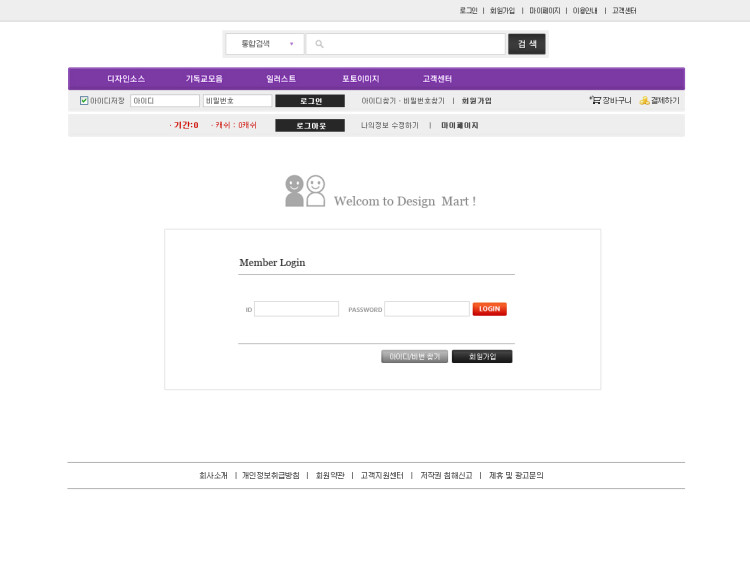This screenshot has width=750, height=571.
Task: Click the member avatars welcome icon
Action: point(305,191)
